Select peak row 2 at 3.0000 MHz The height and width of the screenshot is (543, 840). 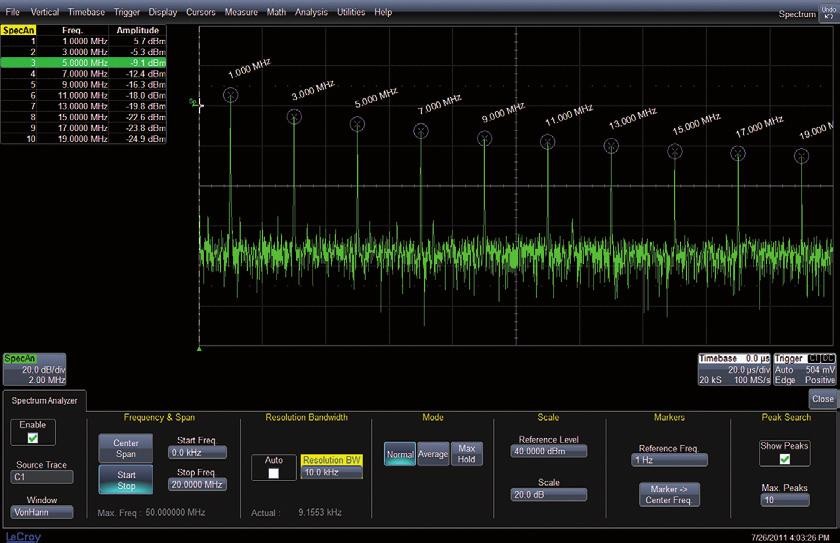tap(84, 52)
